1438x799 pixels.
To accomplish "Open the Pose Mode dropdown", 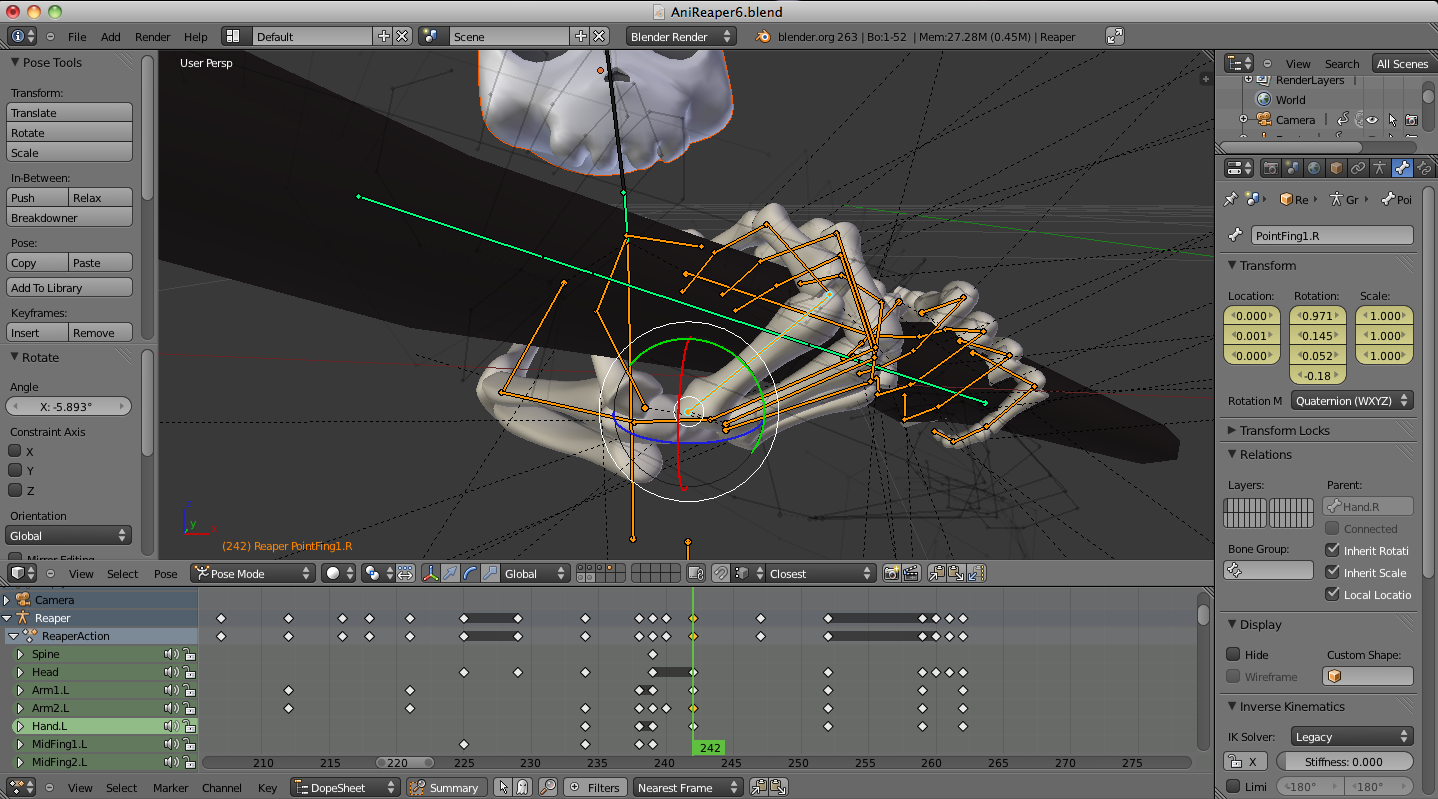I will [x=252, y=573].
